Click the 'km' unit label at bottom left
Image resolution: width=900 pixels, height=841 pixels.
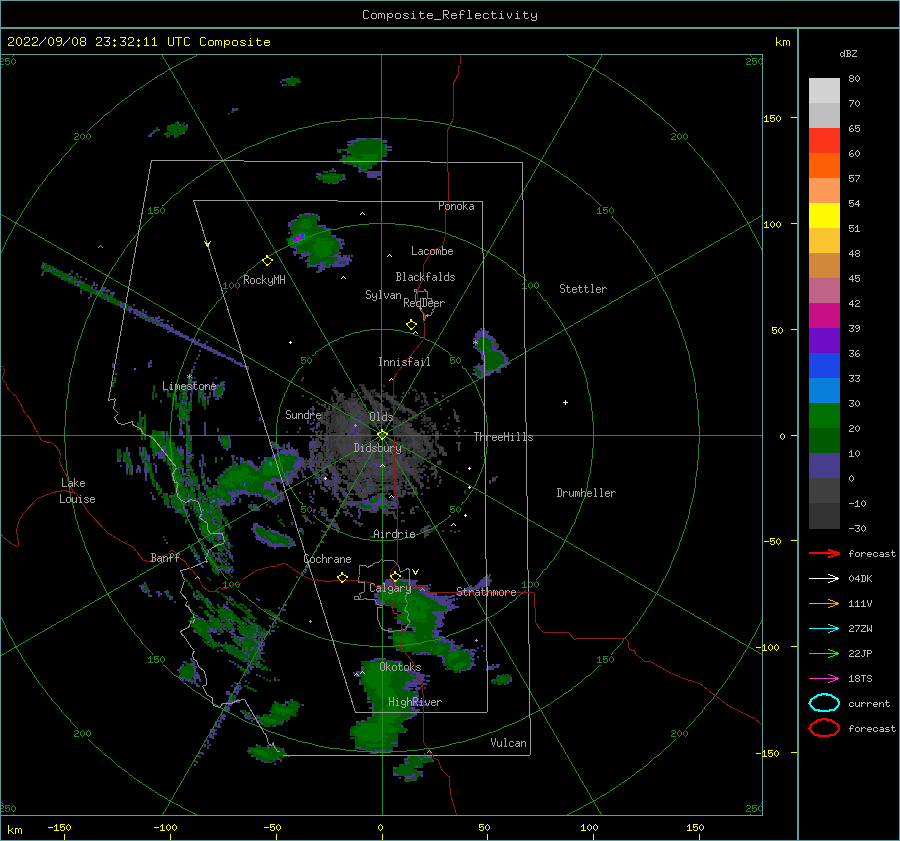click(x=14, y=830)
